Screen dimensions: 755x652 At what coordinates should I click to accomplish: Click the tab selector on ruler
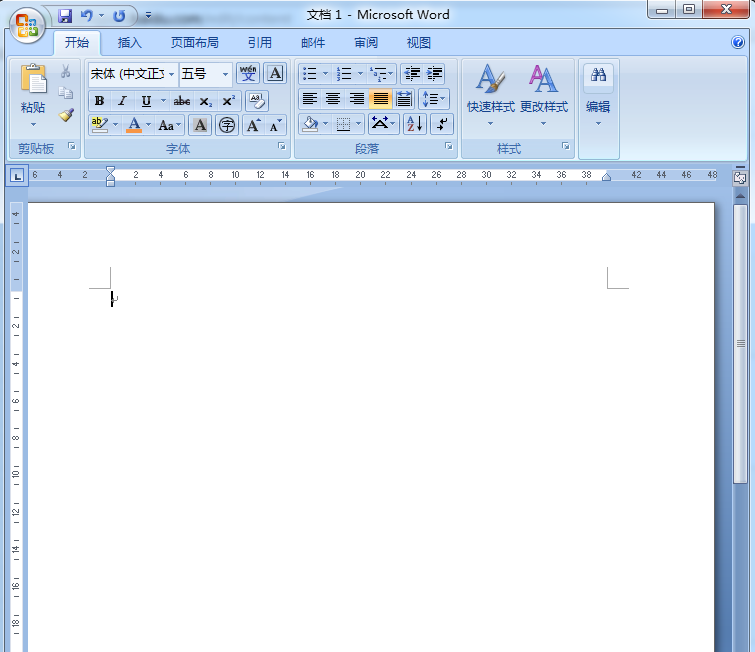point(17,176)
